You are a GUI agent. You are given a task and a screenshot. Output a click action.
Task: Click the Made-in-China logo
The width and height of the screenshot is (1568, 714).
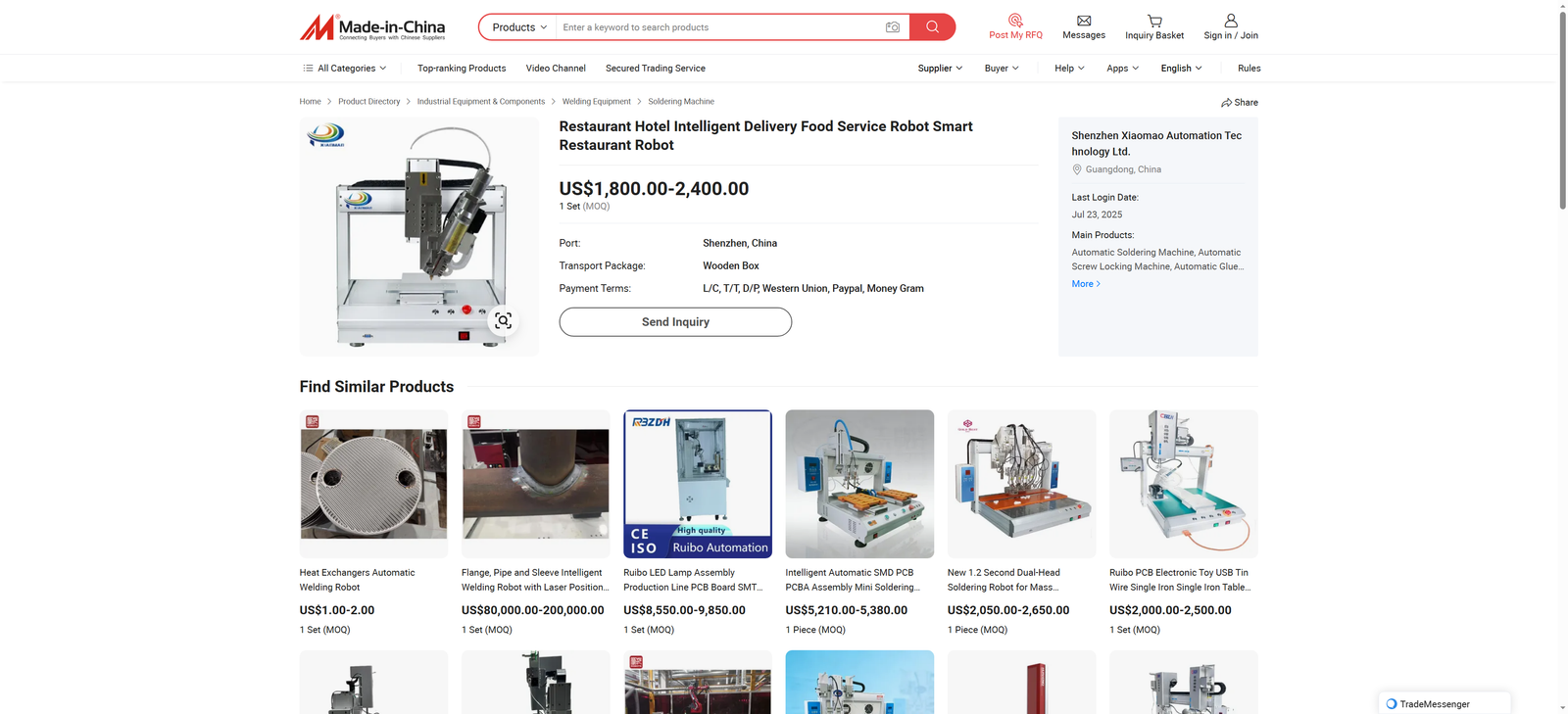(372, 27)
